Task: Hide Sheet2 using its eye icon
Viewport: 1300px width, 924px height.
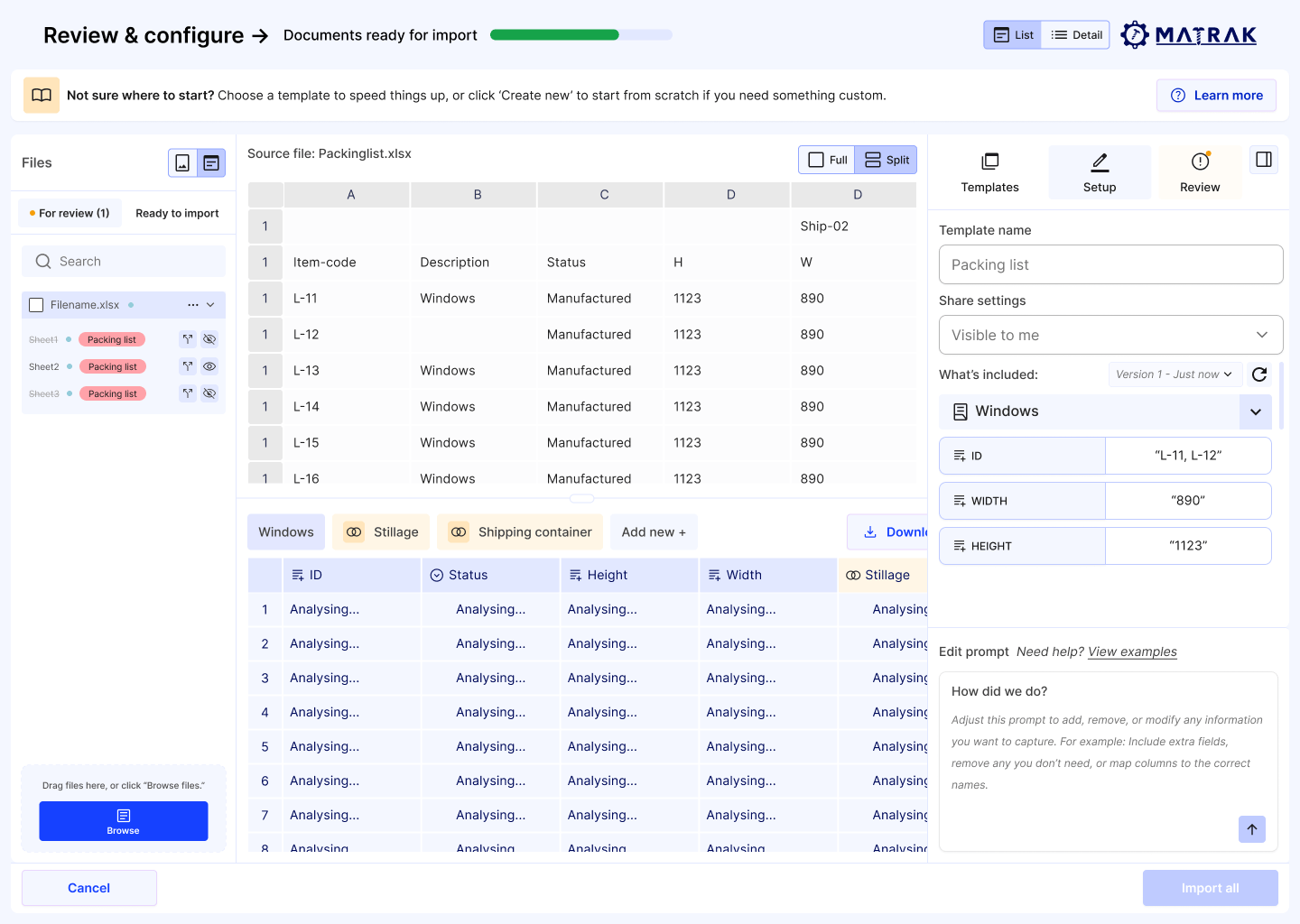Action: [209, 366]
